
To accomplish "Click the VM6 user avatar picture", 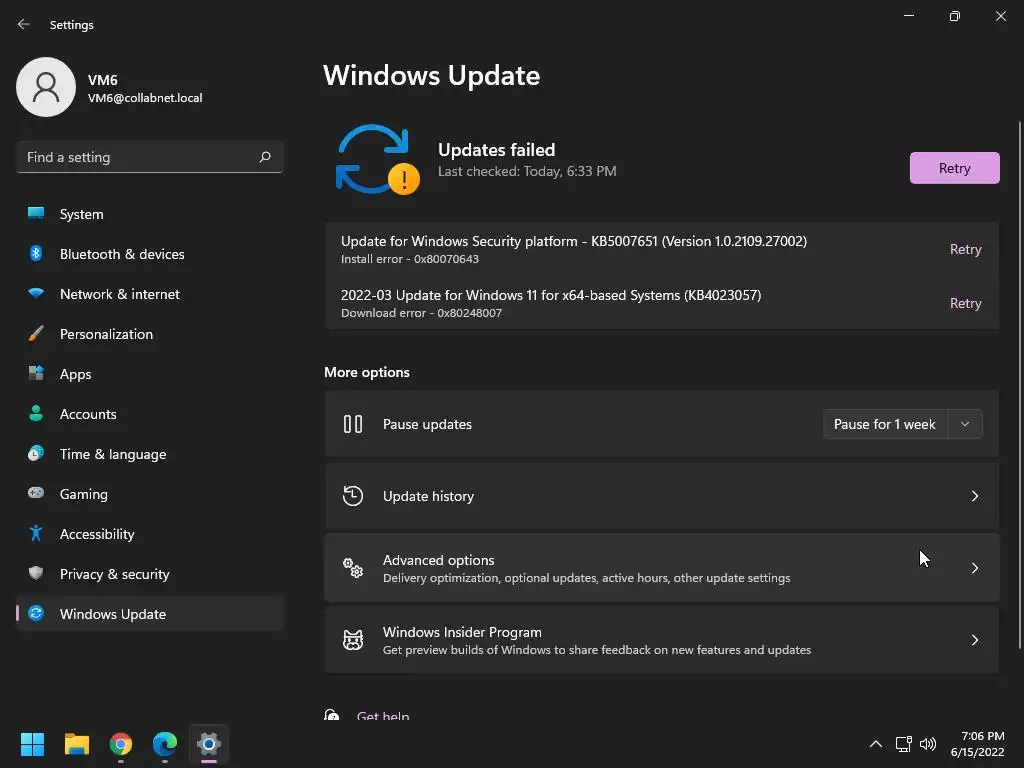I will 46,87.
